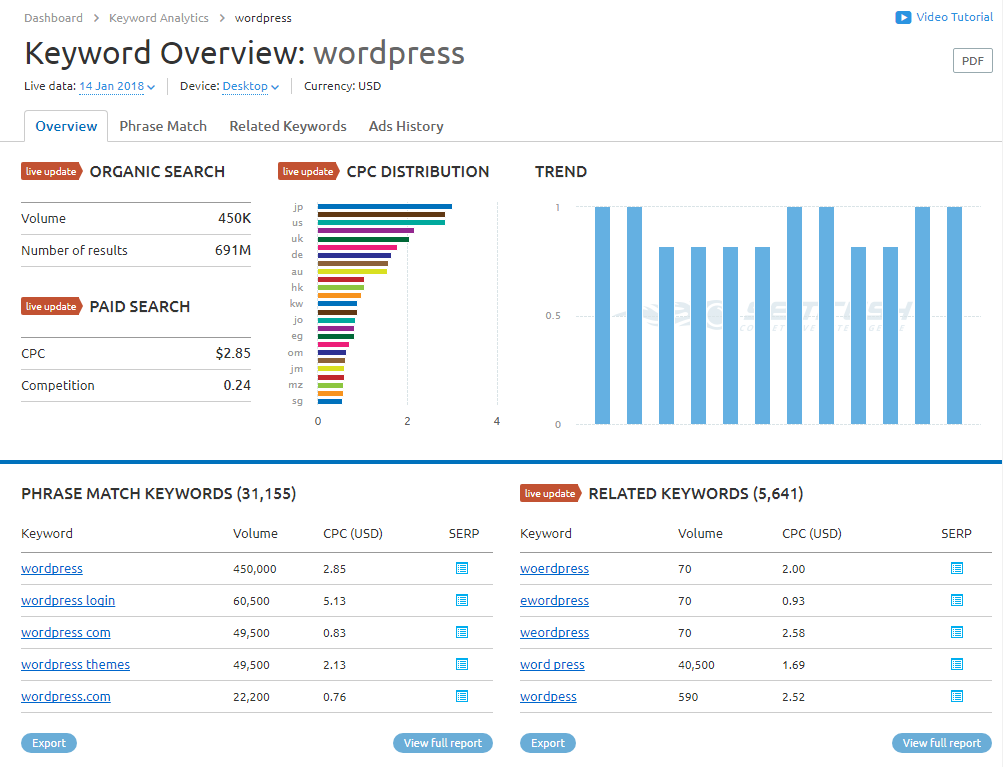The height and width of the screenshot is (767, 1003).
Task: Click live update badge beside Paid Search
Action: coord(52,306)
